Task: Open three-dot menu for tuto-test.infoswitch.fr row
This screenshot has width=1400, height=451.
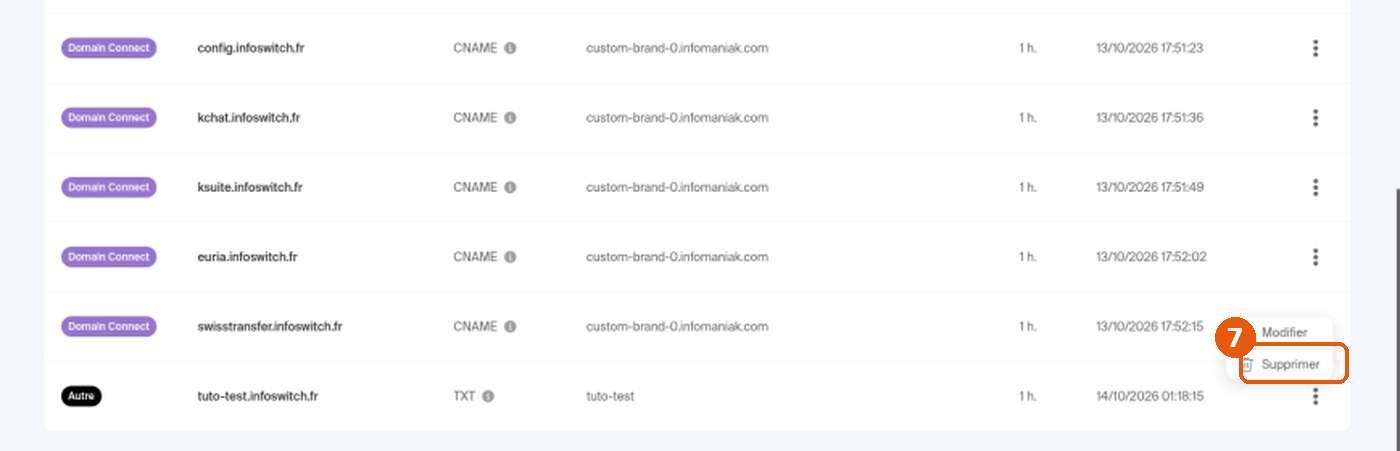Action: pyautogui.click(x=1315, y=396)
